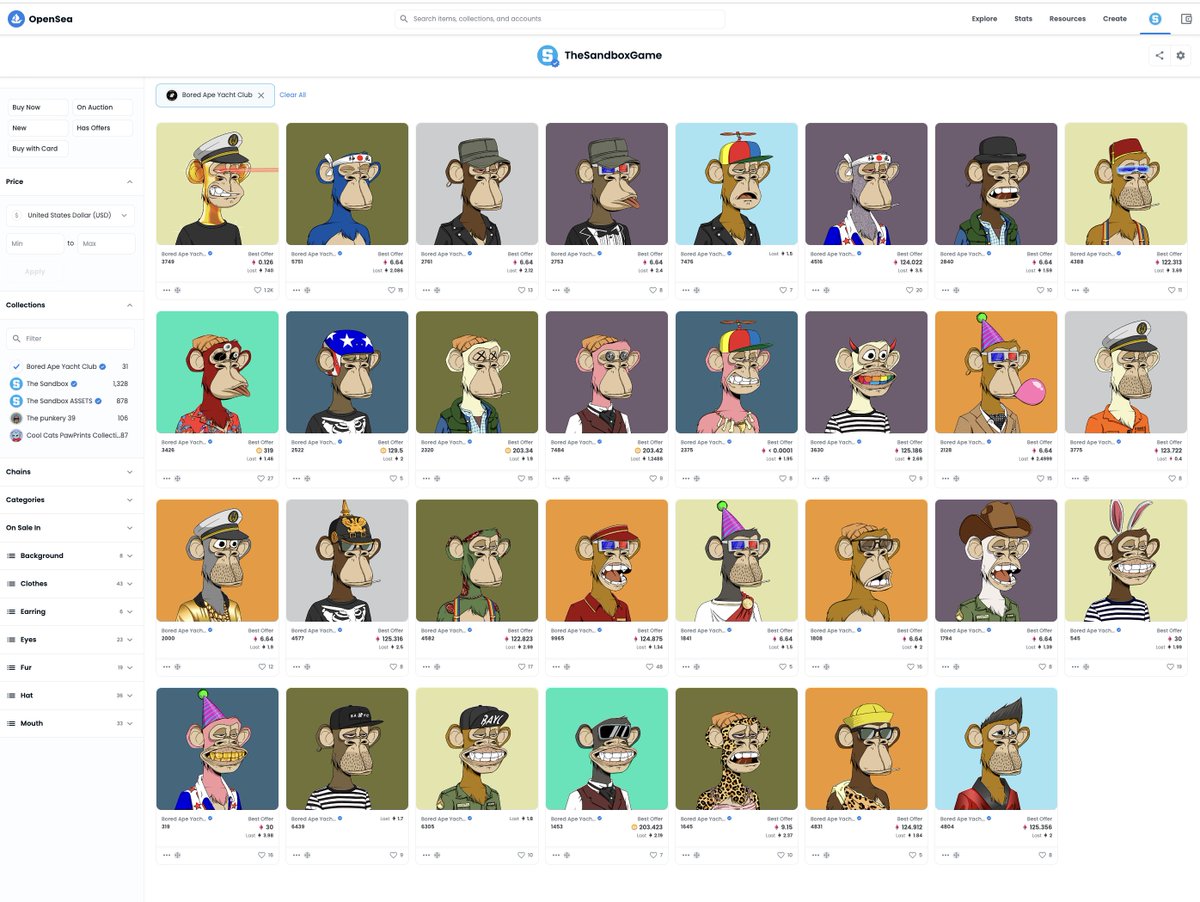Image resolution: width=1200 pixels, height=902 pixels.
Task: Favorite the heart icon on ape 4388
Action: coord(1170,290)
